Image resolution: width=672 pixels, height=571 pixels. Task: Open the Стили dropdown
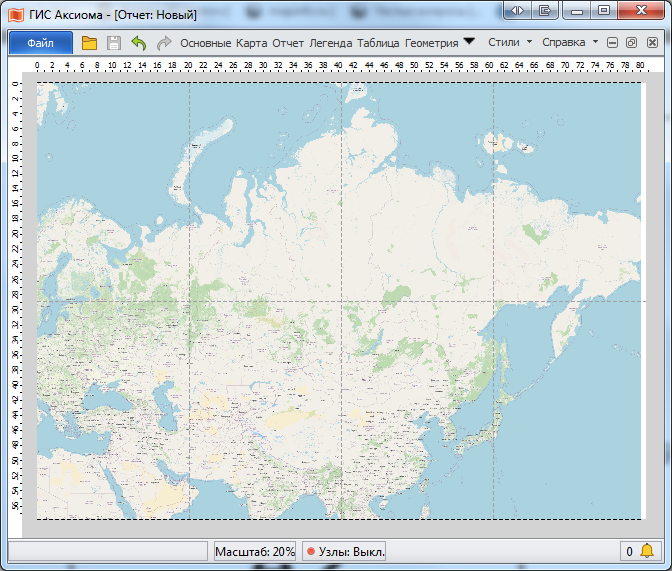(x=509, y=43)
